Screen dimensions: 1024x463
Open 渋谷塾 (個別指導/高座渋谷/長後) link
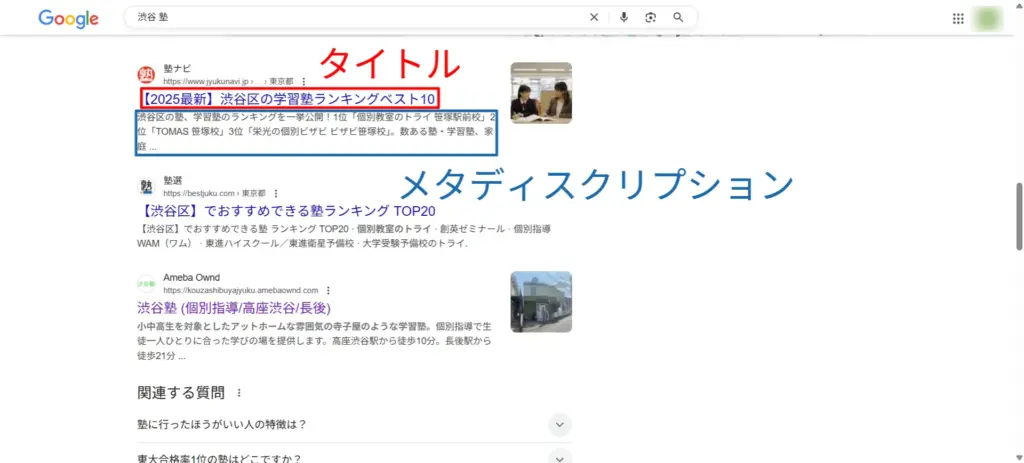(234, 308)
